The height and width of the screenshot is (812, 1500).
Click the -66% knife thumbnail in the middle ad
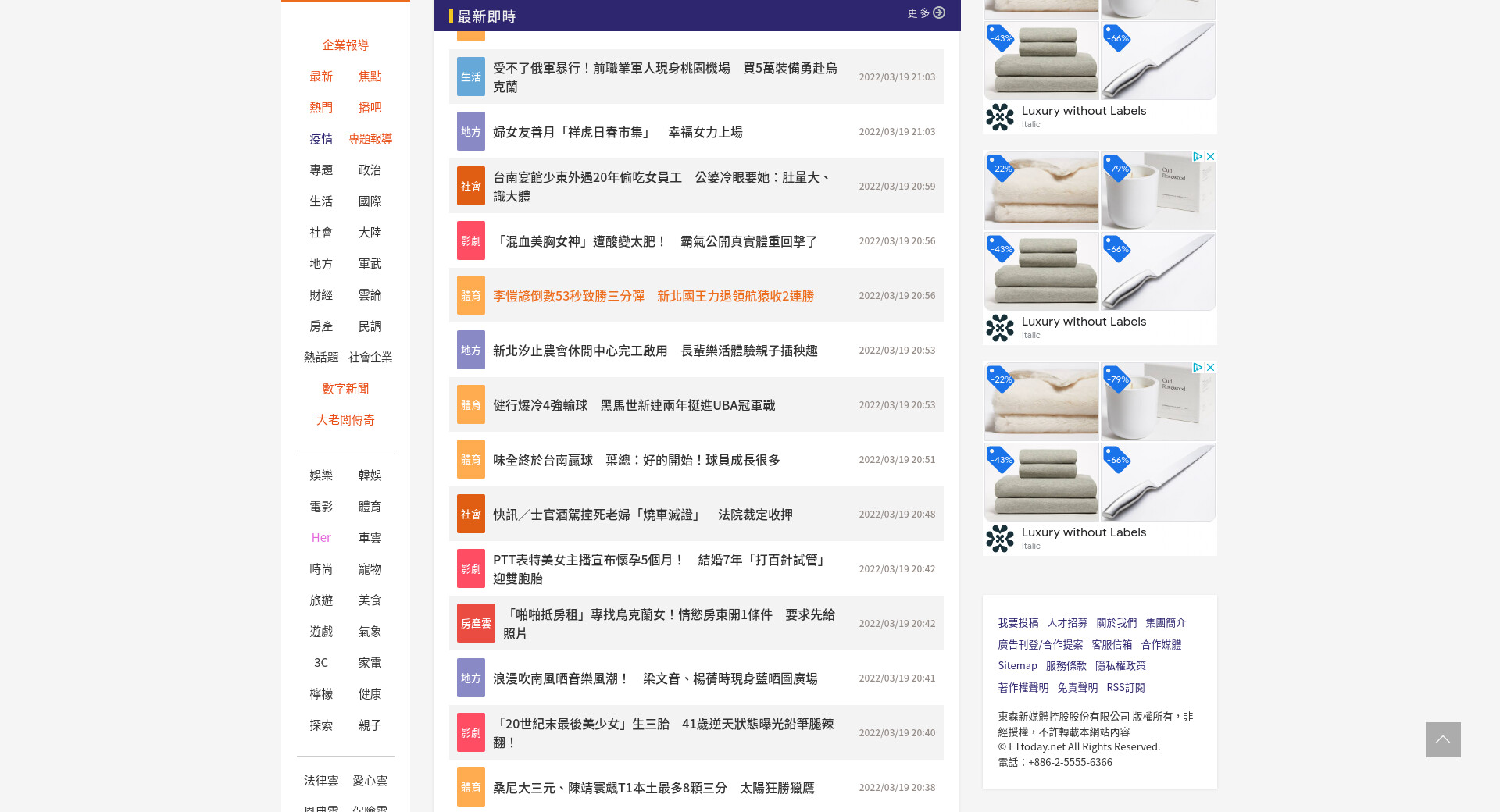(1158, 271)
